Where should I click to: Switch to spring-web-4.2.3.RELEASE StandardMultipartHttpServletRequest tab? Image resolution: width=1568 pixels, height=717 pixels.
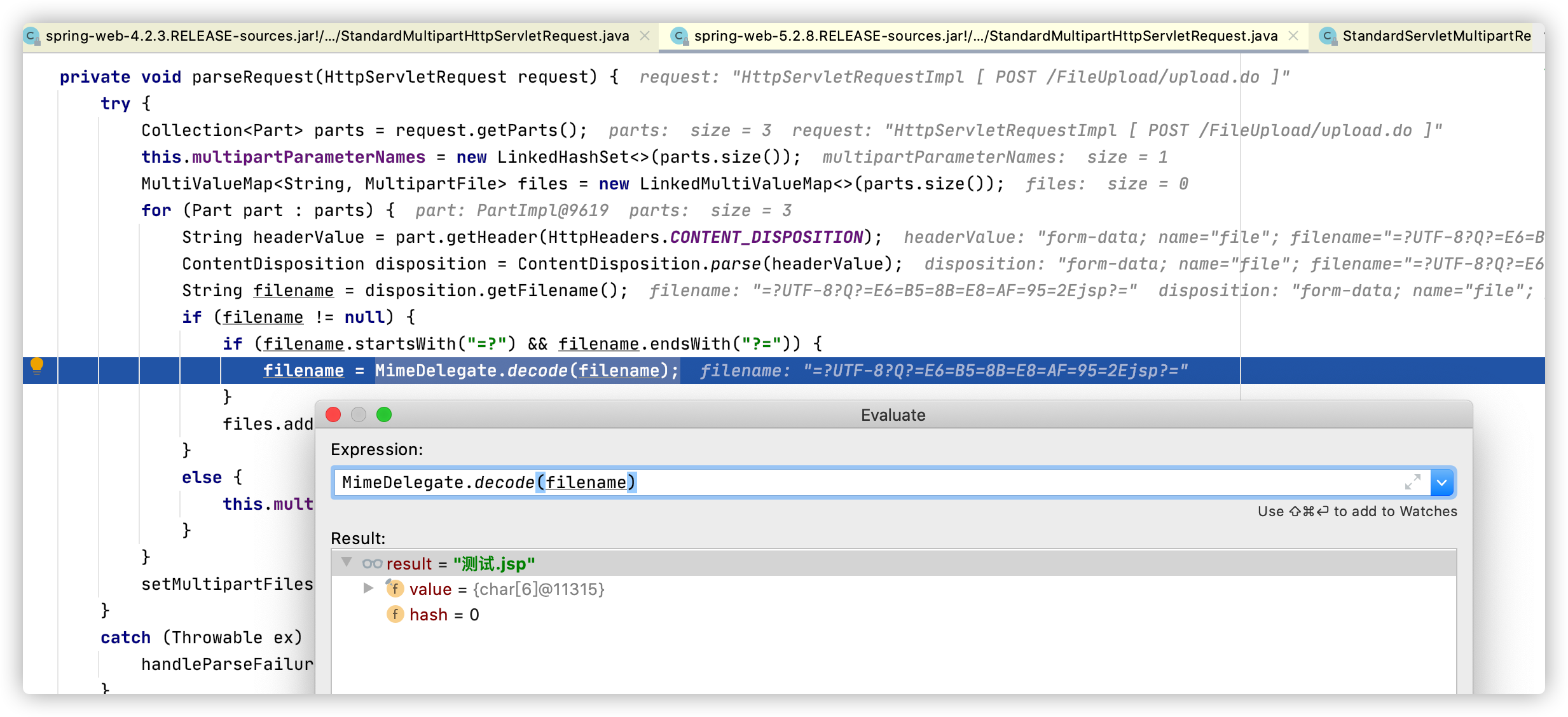(x=337, y=36)
